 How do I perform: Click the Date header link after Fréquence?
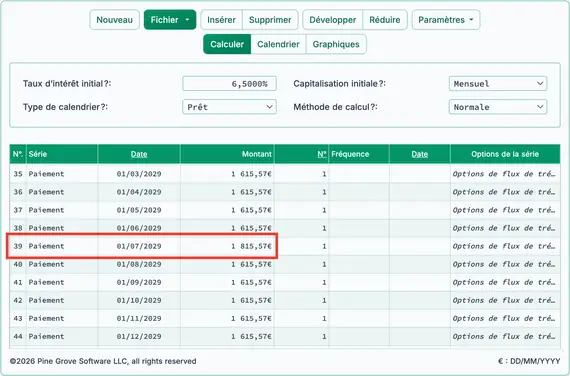[420, 154]
